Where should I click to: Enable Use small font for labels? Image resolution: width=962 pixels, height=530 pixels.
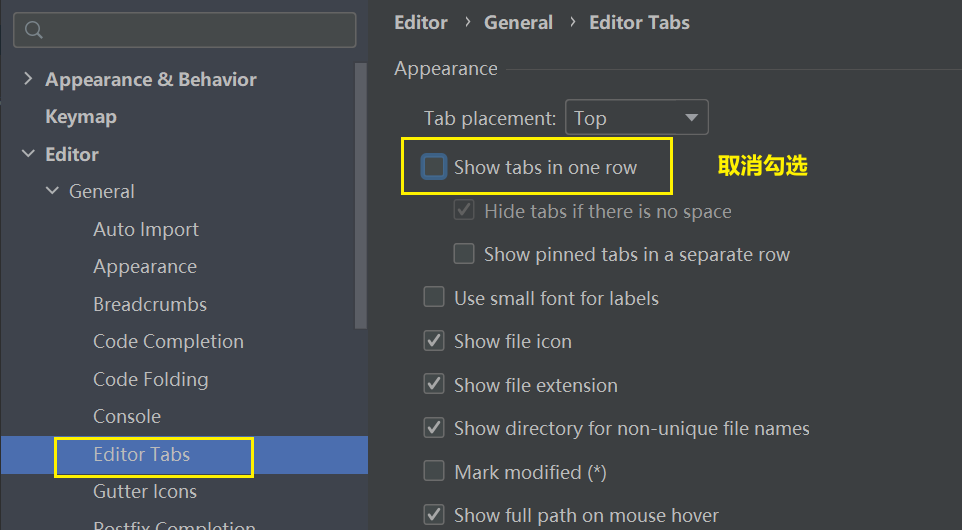pyautogui.click(x=434, y=298)
